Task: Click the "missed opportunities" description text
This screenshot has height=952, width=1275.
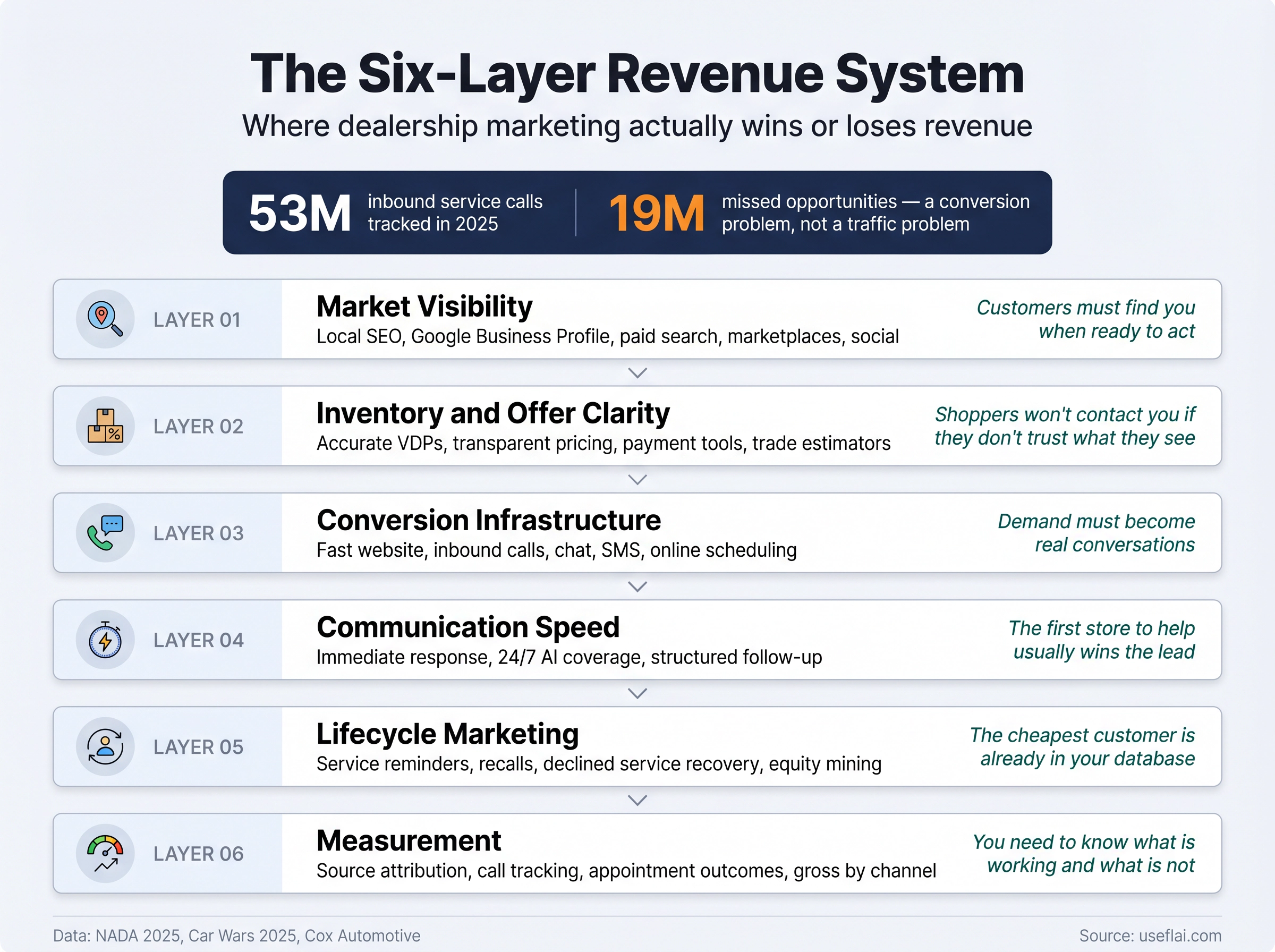Action: pos(875,212)
